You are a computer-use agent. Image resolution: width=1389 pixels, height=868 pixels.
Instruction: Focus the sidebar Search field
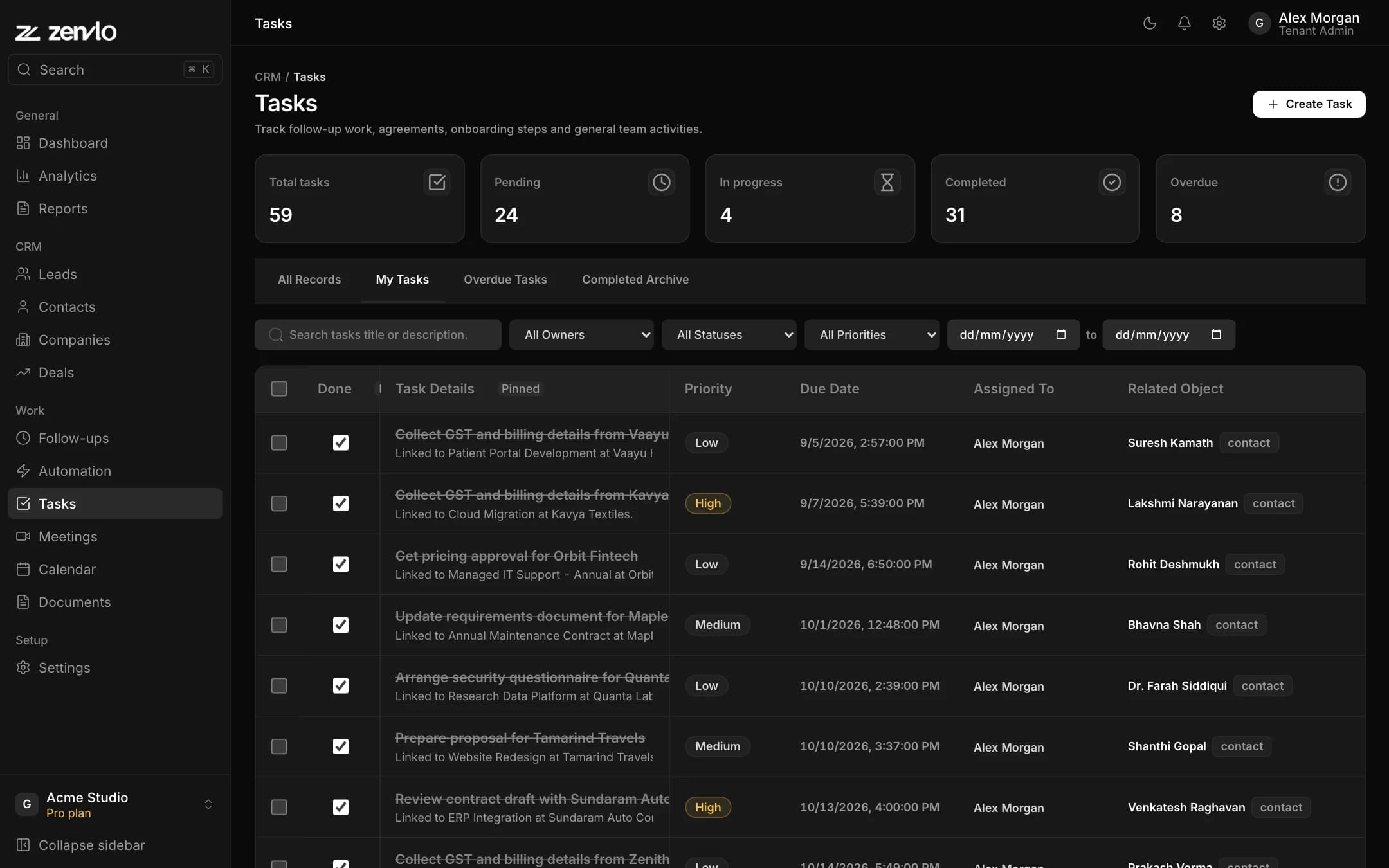point(115,69)
